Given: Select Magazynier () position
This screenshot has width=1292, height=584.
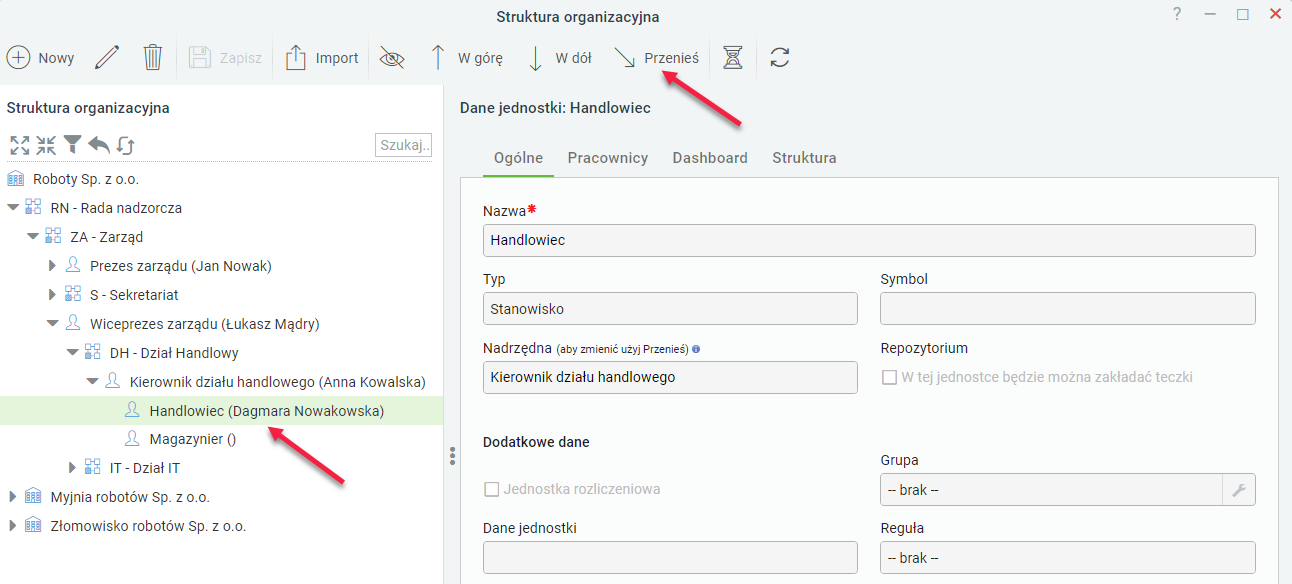Looking at the screenshot, I should tap(192, 439).
